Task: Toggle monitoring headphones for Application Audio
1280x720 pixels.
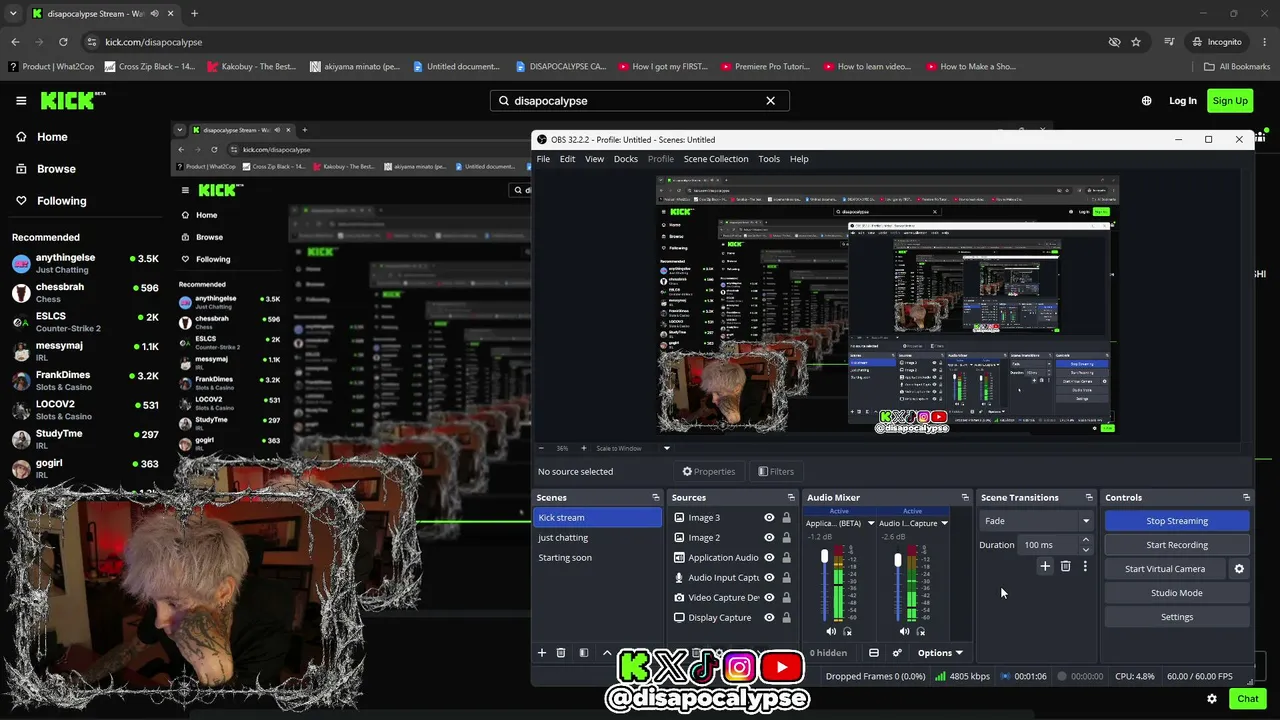Action: coord(848,631)
